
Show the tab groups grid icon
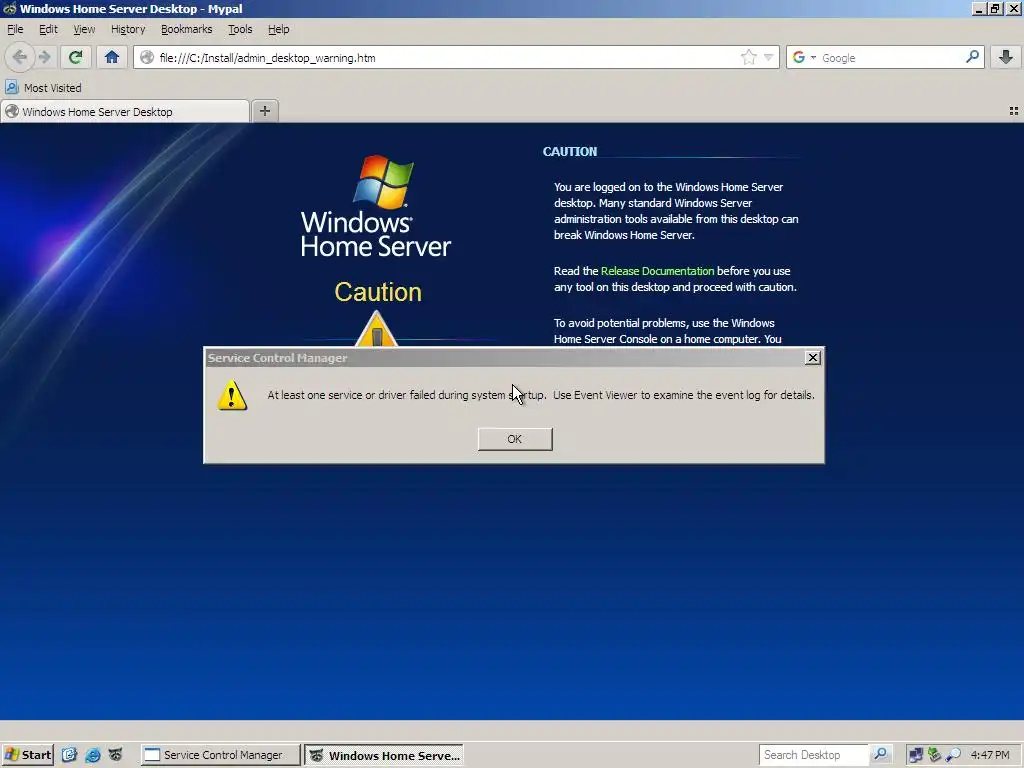pos(1014,112)
